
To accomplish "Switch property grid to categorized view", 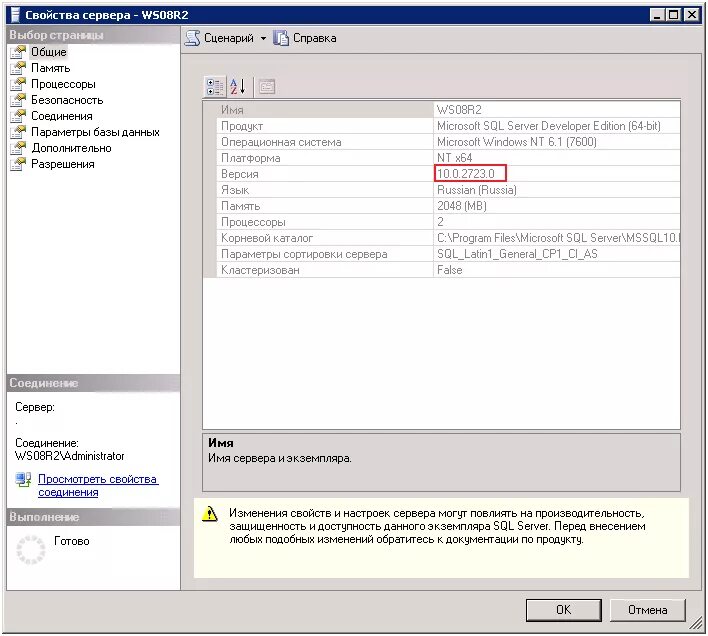I will tap(215, 87).
